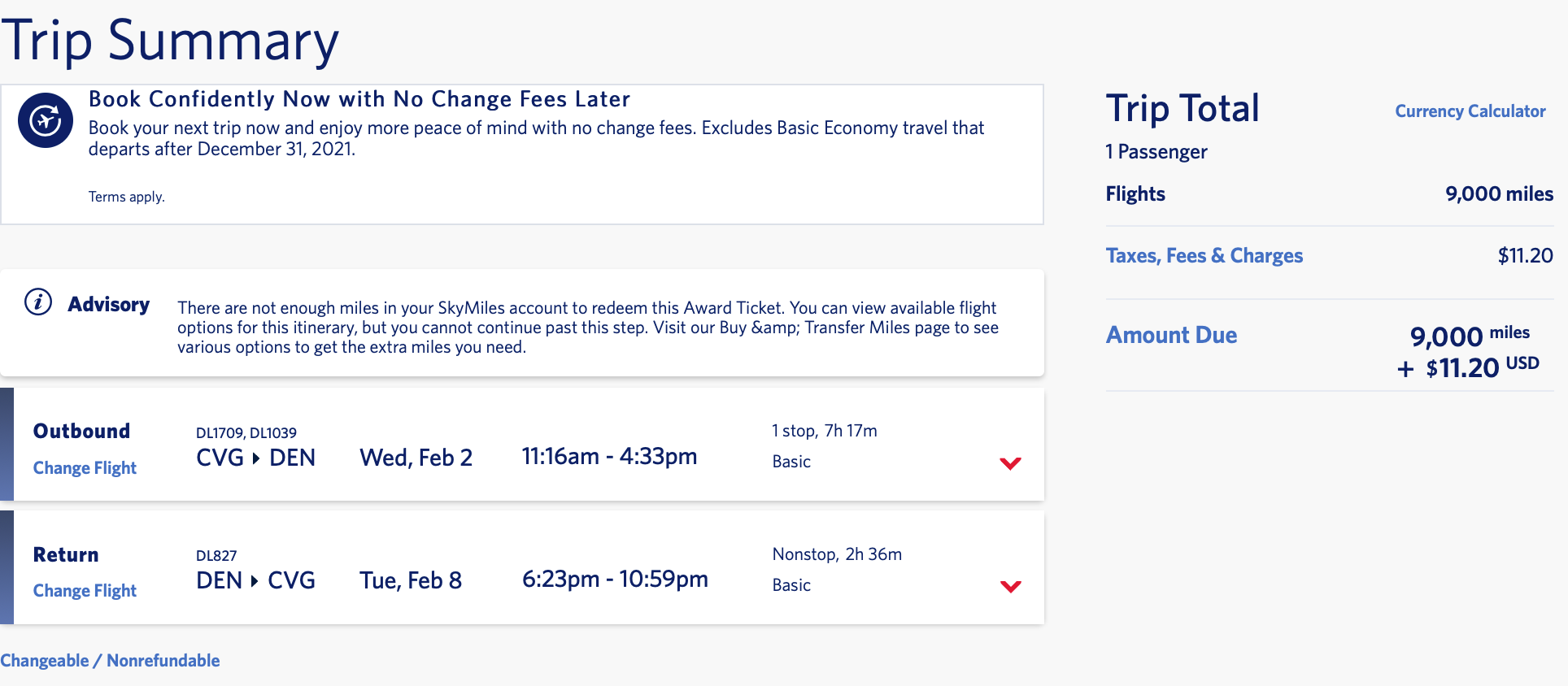
Task: Click Change Flight under Return
Action: click(x=85, y=591)
